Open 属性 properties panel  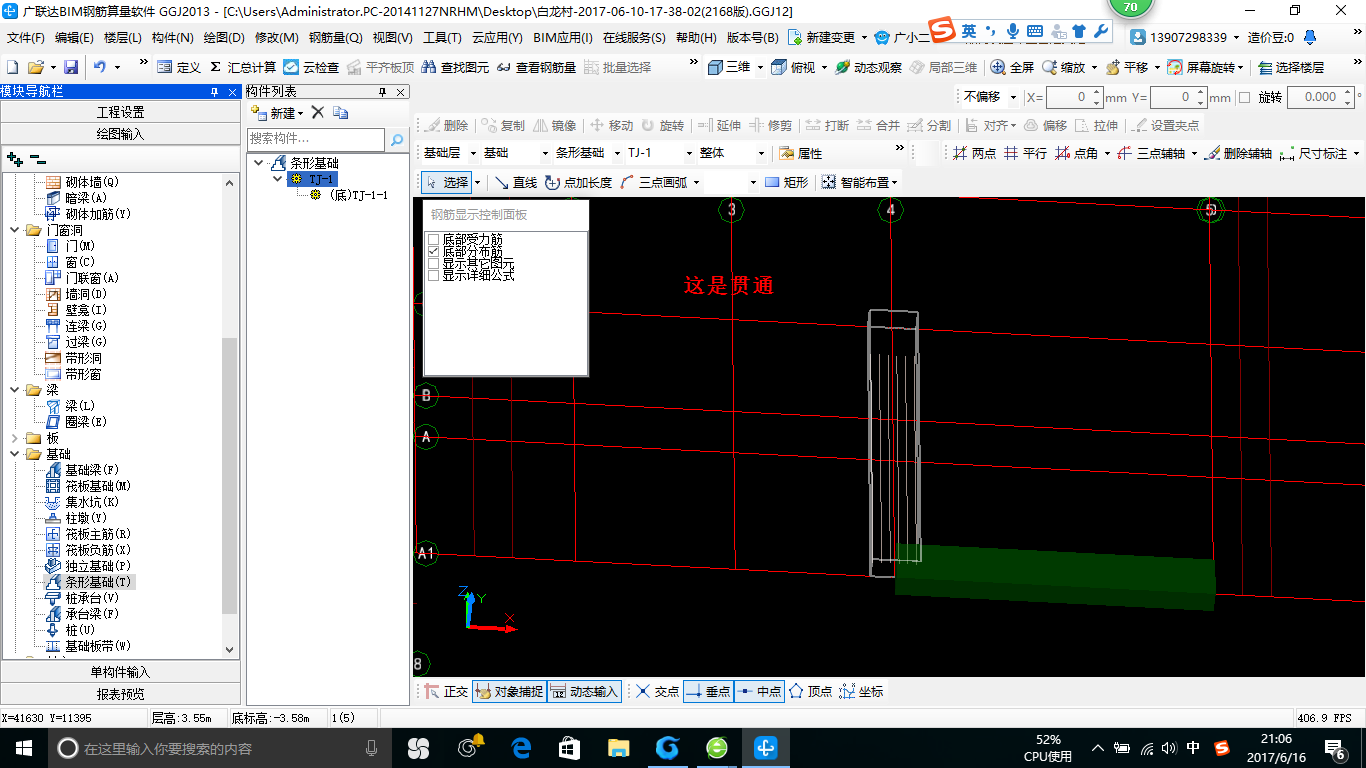point(801,153)
